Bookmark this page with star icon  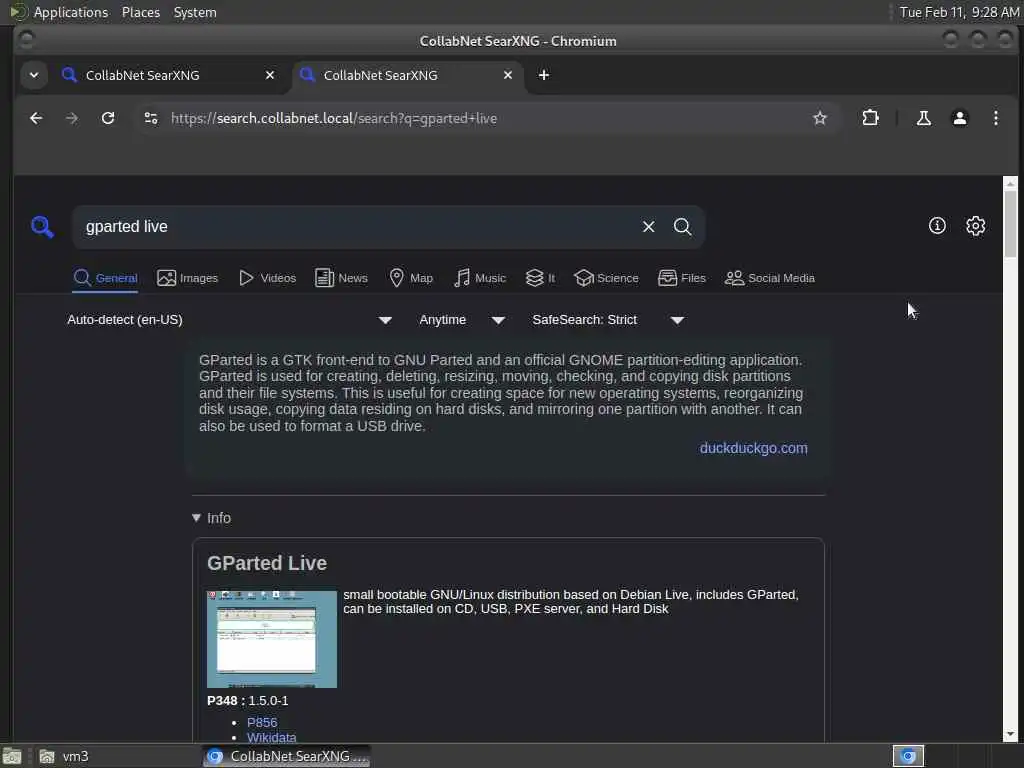tap(820, 118)
